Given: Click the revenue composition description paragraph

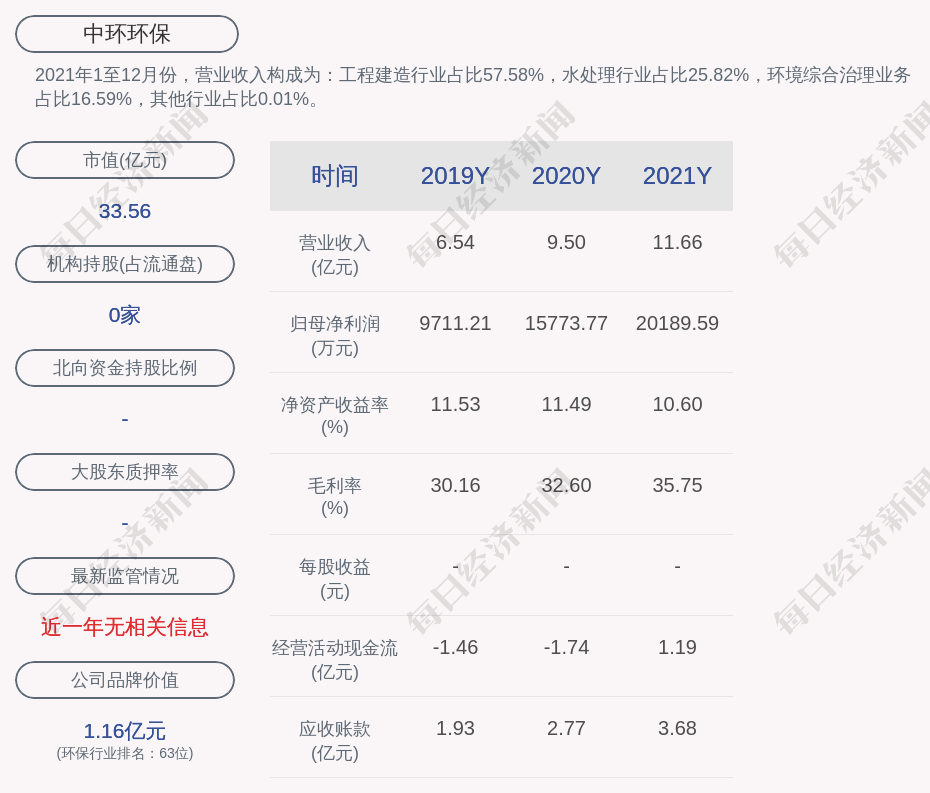Looking at the screenshot, I should [473, 87].
